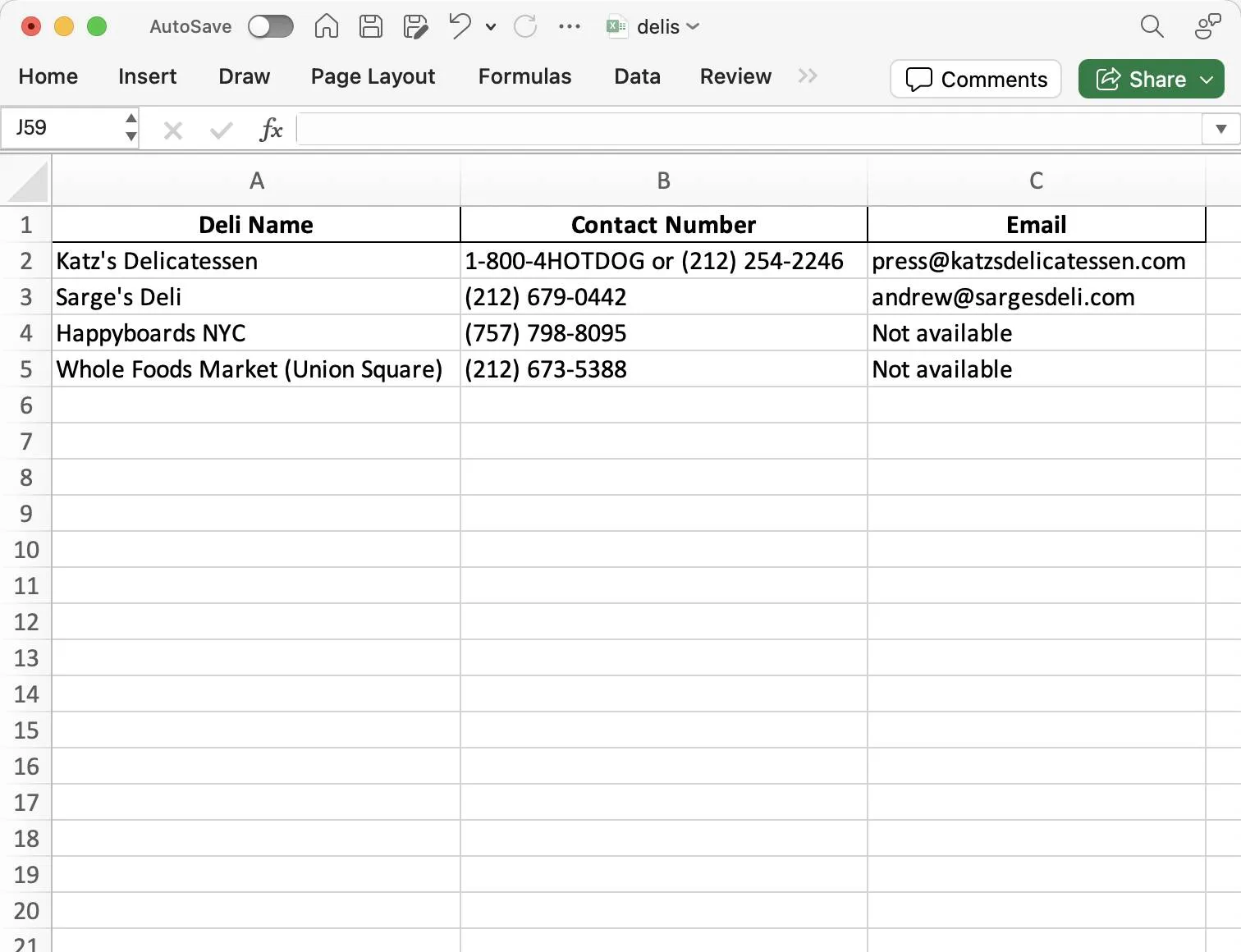Open the Formulas ribbon tab
Viewport: 1241px width, 952px height.
point(524,76)
